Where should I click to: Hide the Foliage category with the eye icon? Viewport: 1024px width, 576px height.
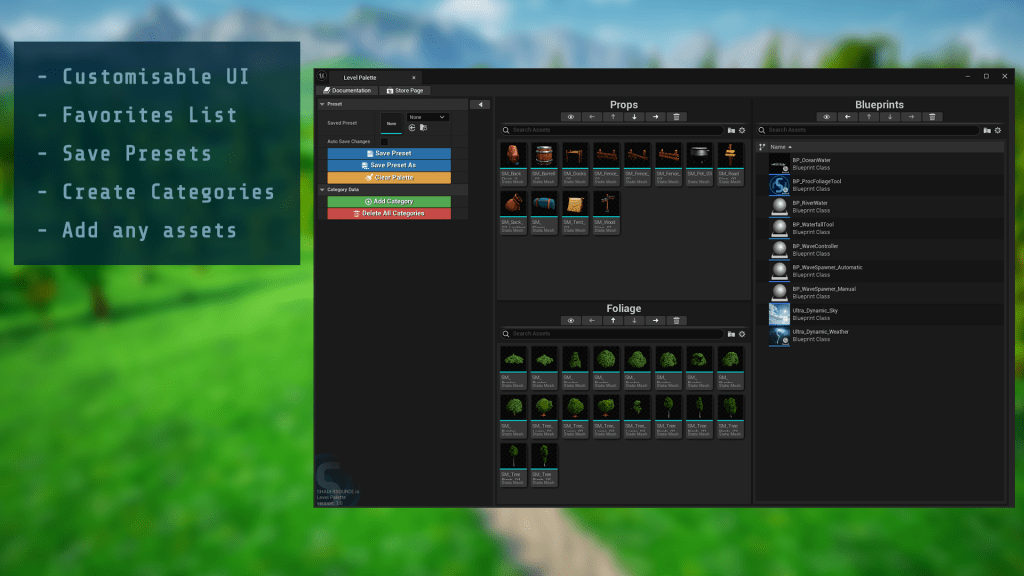coord(571,320)
